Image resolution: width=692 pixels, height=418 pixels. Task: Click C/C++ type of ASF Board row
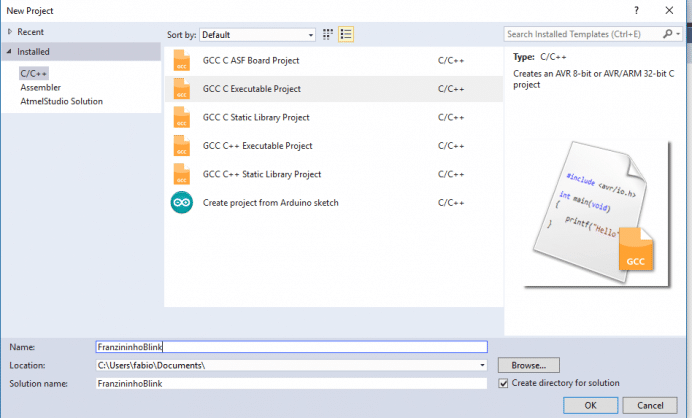451,60
